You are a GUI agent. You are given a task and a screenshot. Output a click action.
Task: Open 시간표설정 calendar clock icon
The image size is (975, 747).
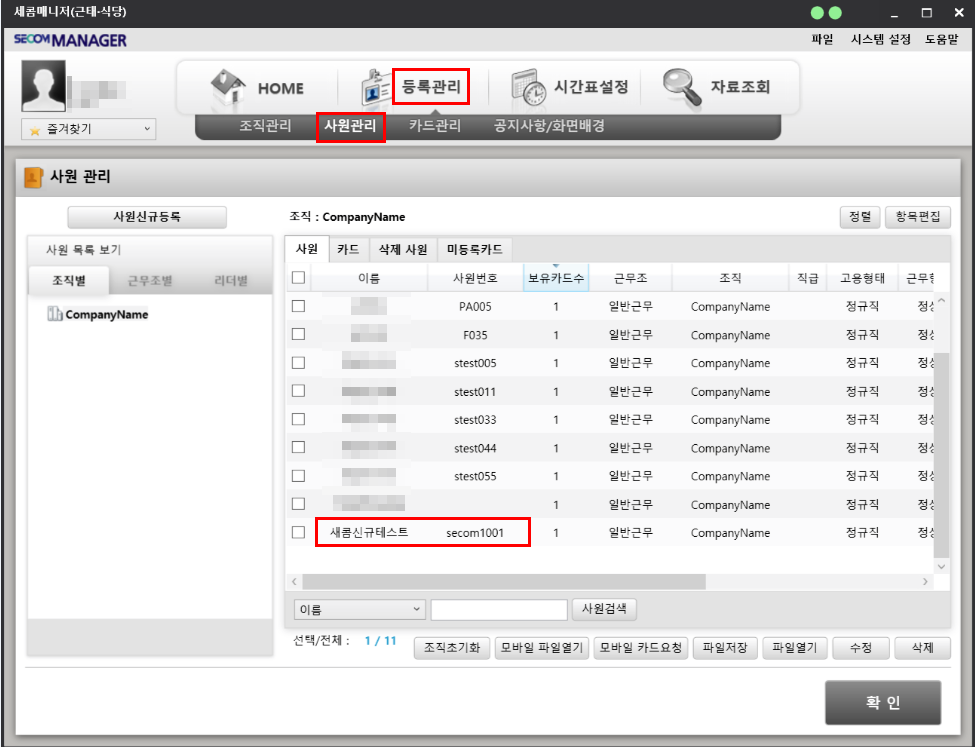pyautogui.click(x=526, y=87)
